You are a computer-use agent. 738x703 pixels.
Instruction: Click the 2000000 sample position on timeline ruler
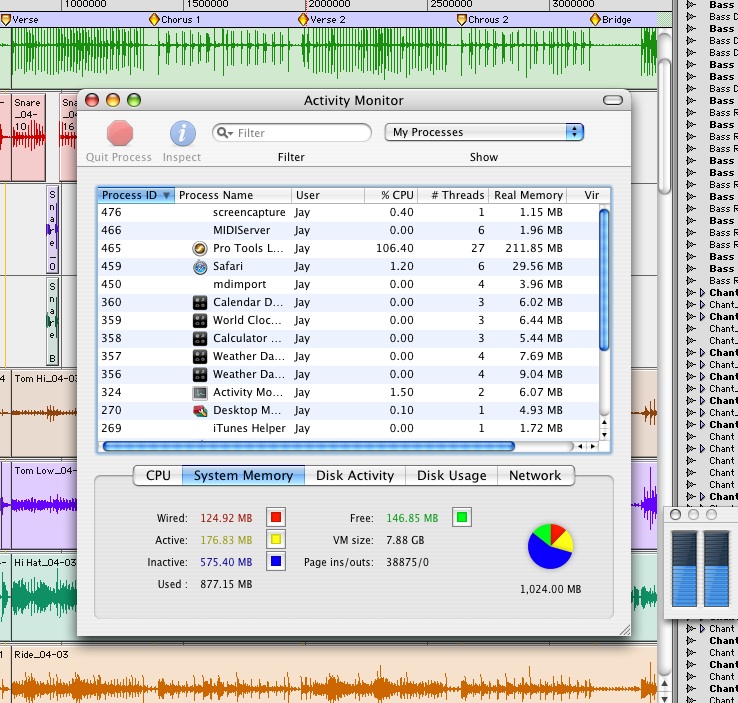point(329,4)
